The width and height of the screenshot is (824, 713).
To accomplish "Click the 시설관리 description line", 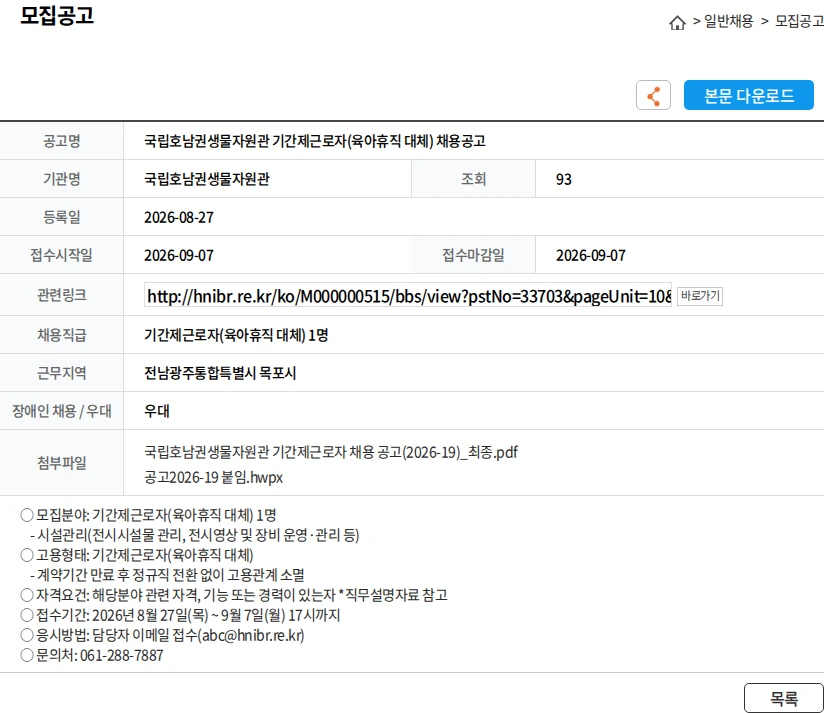I will tap(194, 535).
